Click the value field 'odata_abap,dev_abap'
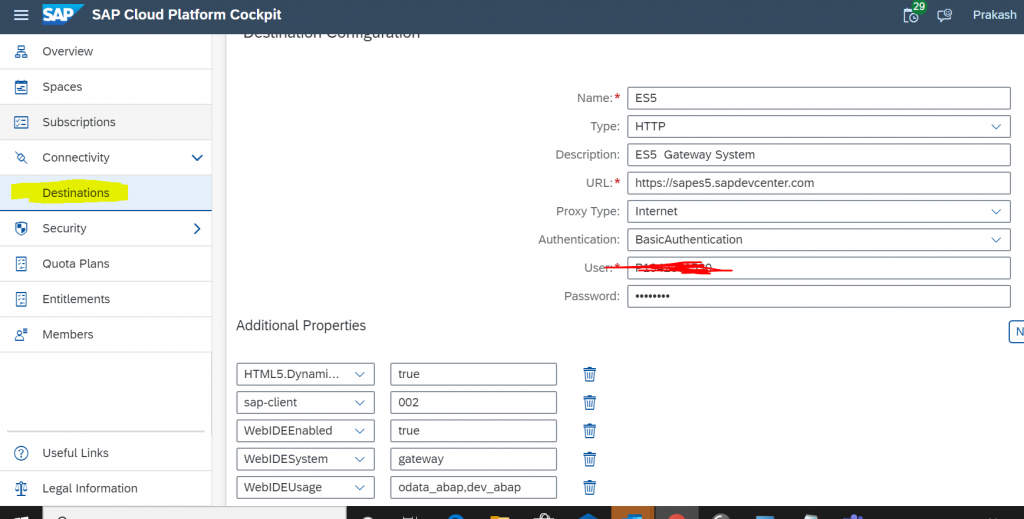The height and width of the screenshot is (519, 1024). point(473,487)
